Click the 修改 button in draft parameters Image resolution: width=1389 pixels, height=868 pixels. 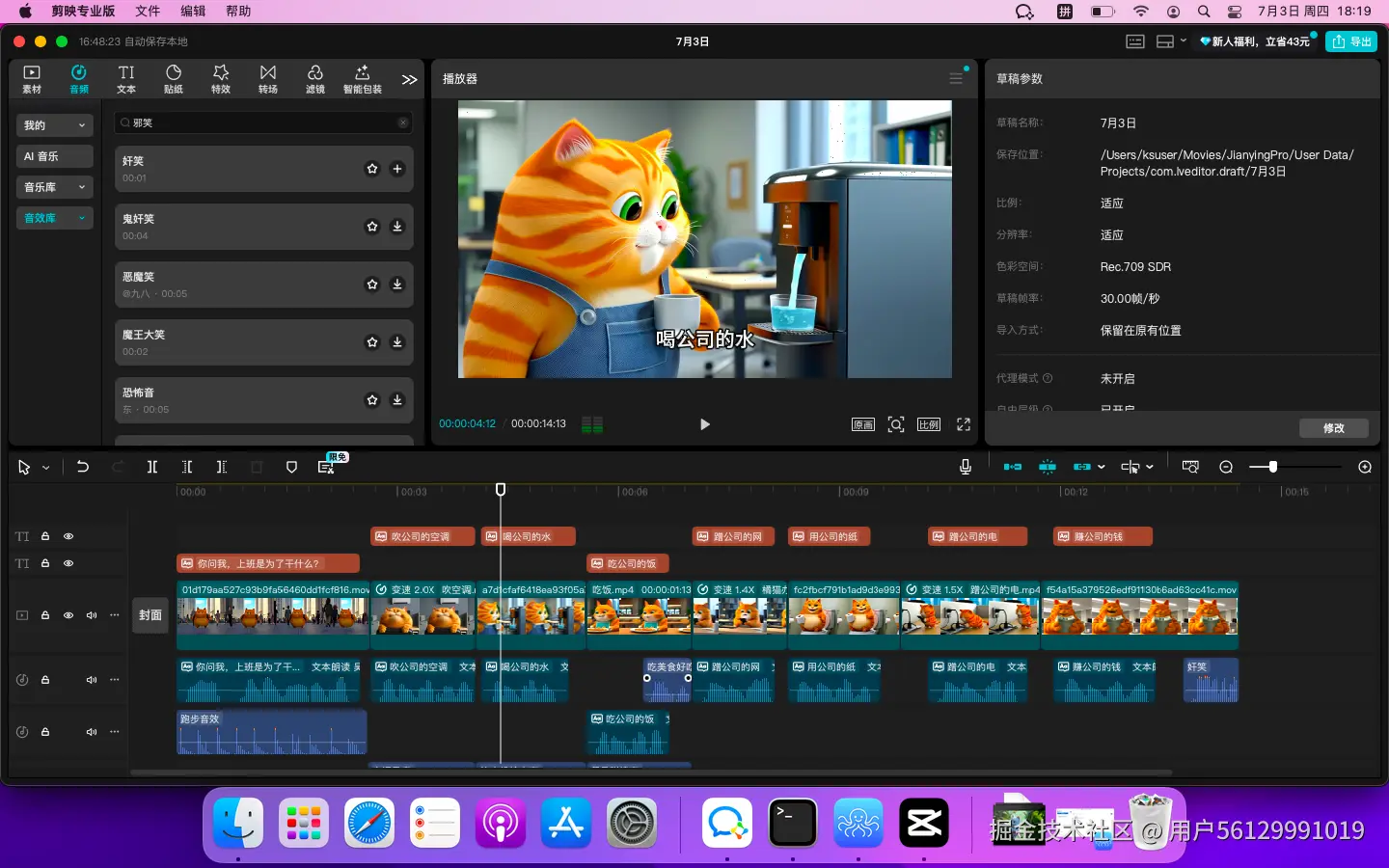pyautogui.click(x=1333, y=428)
